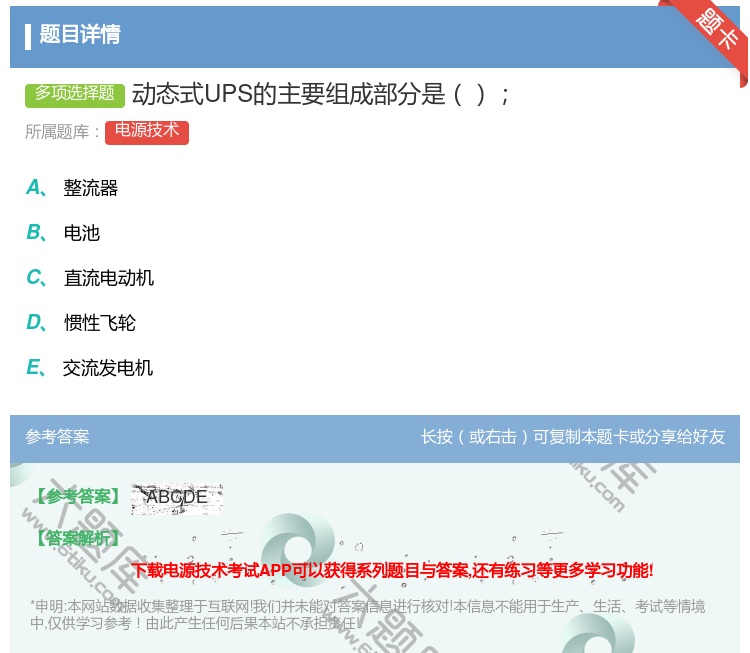
Task: Select option C 直流电动机
Action: point(90,277)
